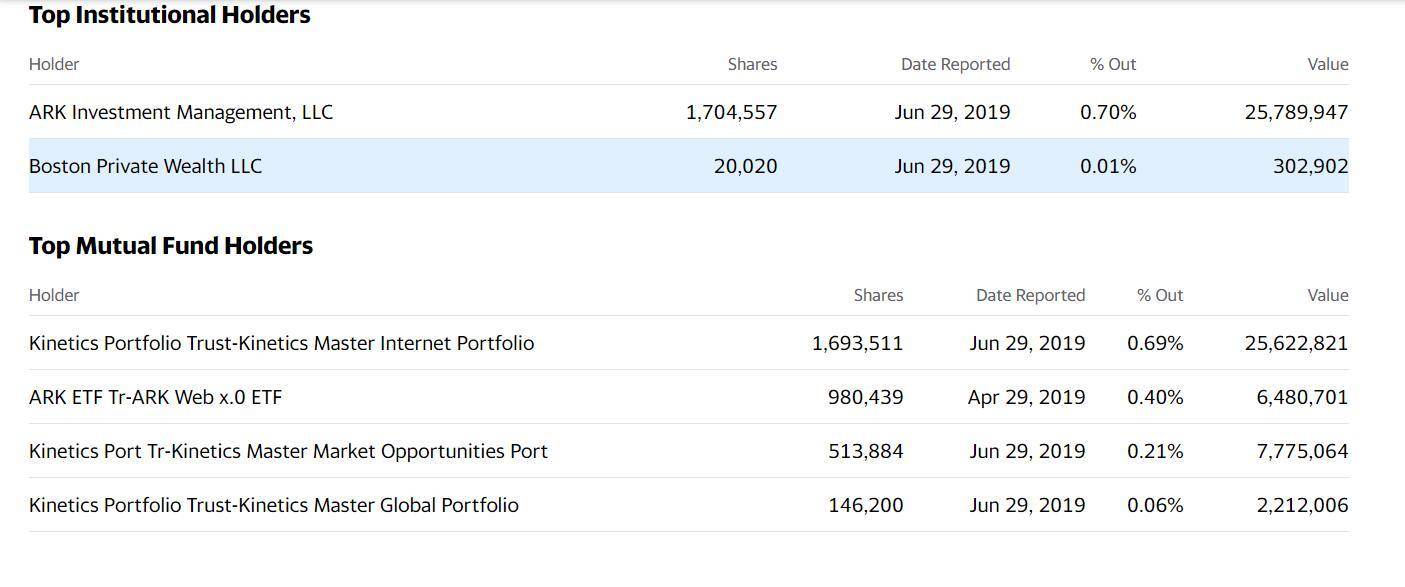Click Shares header in Institutional Holders table
The image size is (1405, 587).
pos(752,64)
